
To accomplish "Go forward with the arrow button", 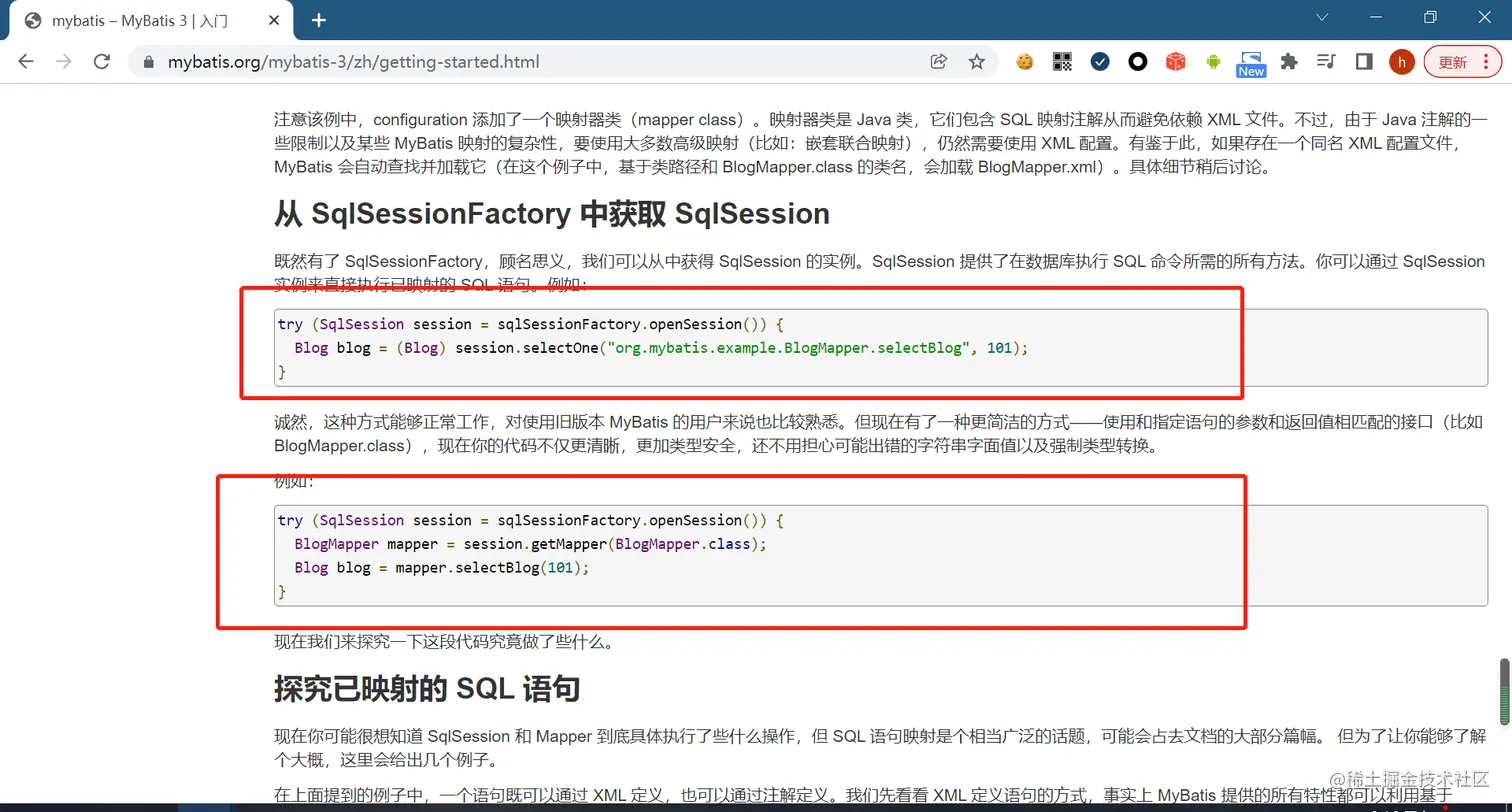I will (x=64, y=62).
